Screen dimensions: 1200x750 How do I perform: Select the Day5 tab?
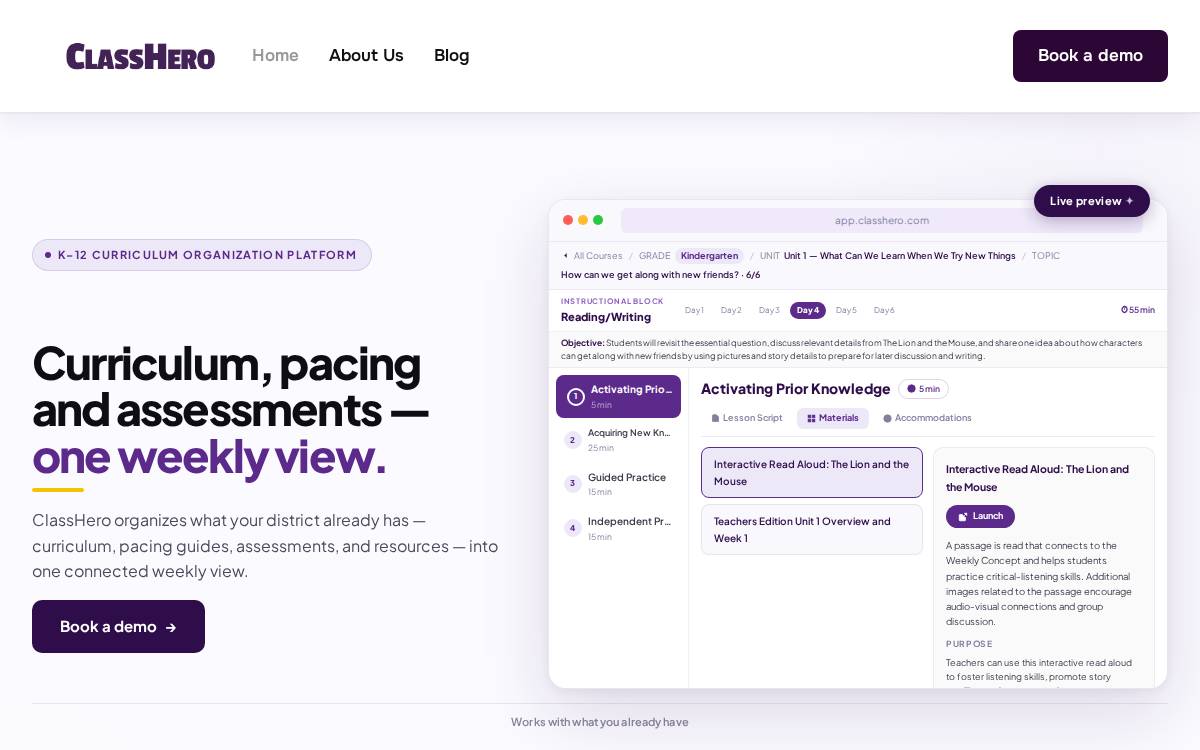pos(846,310)
